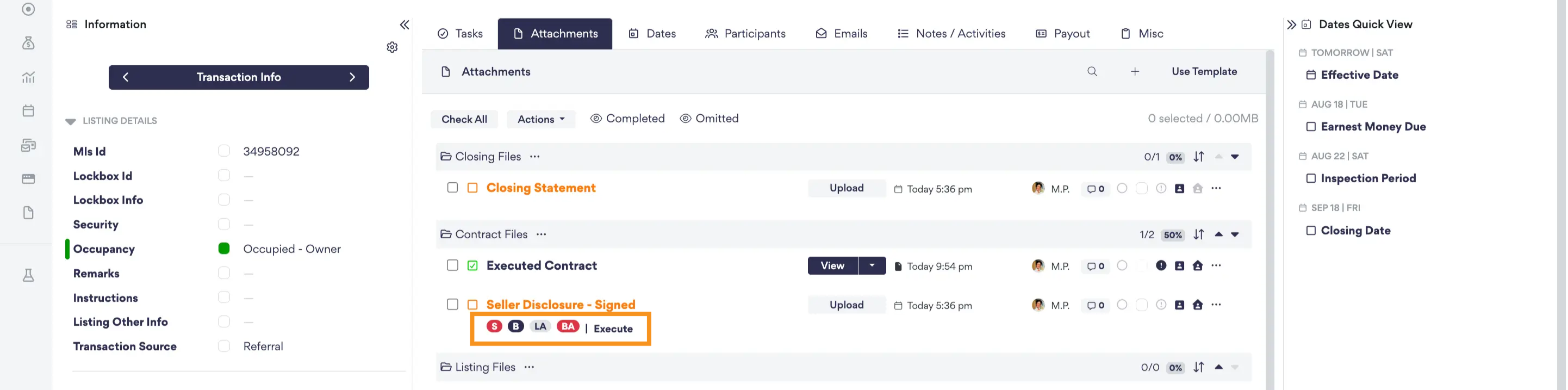
Task: Open the Actions dropdown
Action: (x=541, y=120)
